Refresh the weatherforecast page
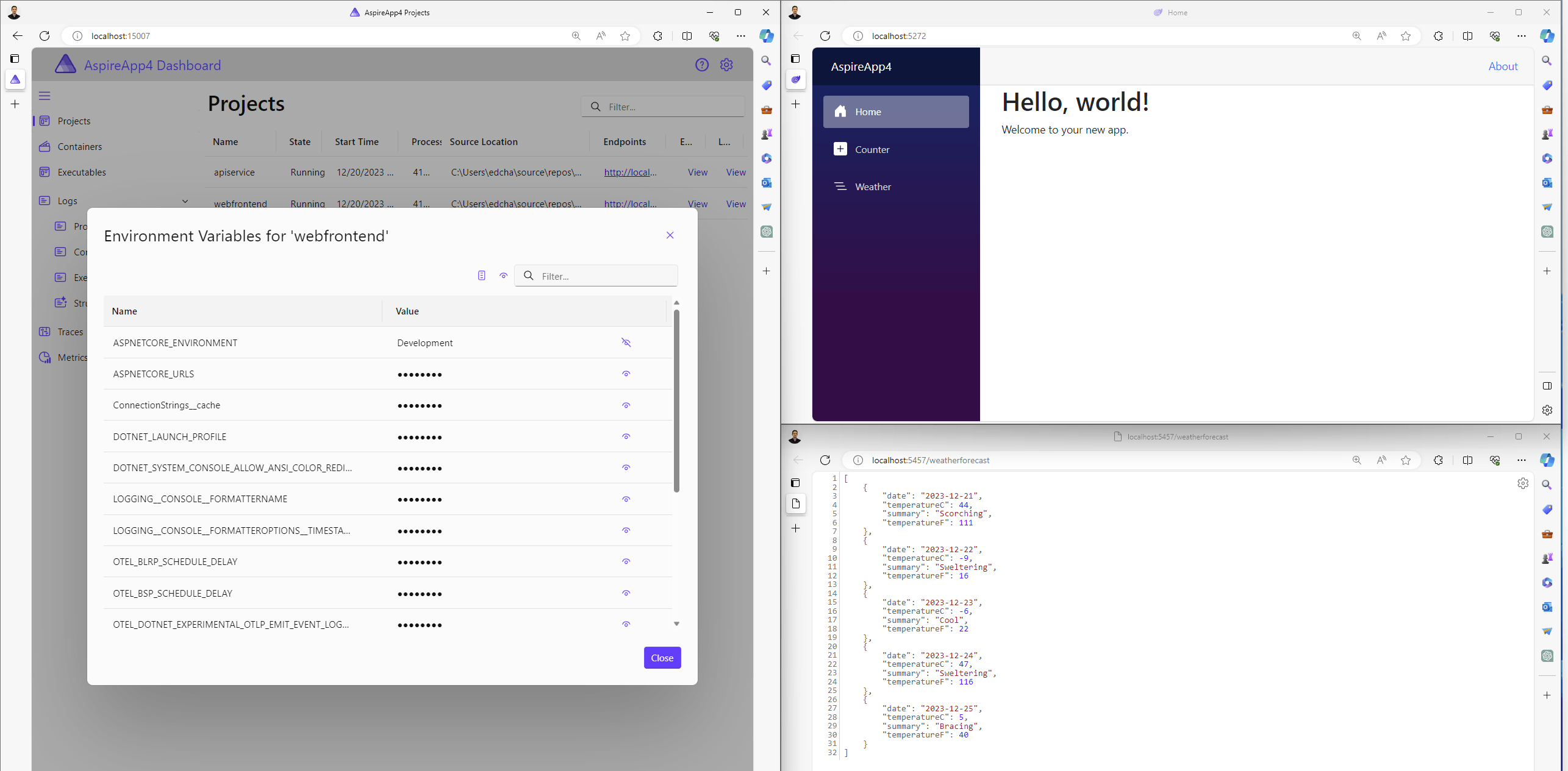The width and height of the screenshot is (1568, 771). click(825, 460)
